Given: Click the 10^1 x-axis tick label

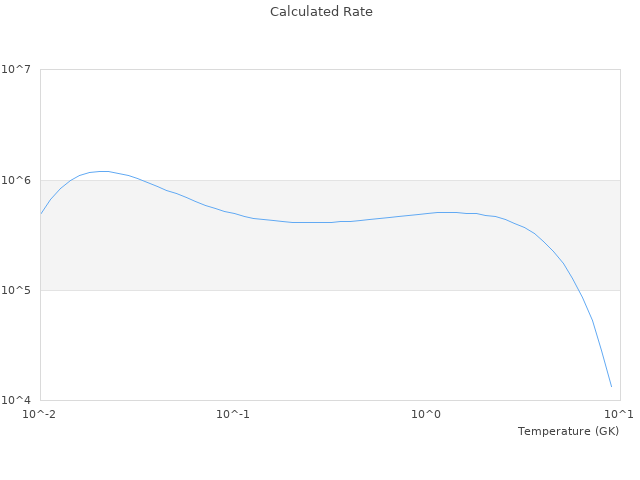Looking at the screenshot, I should [x=619, y=414].
